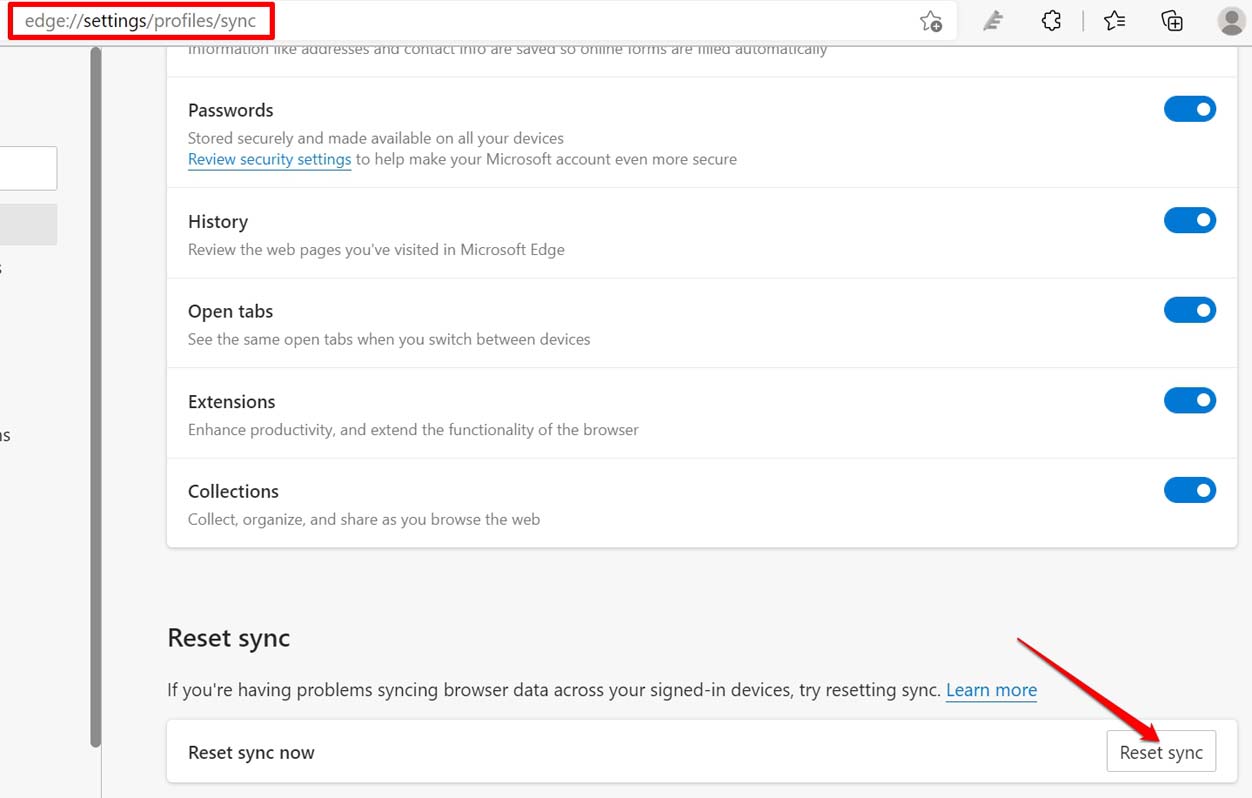
Task: Open the Review security settings link
Action: (269, 159)
